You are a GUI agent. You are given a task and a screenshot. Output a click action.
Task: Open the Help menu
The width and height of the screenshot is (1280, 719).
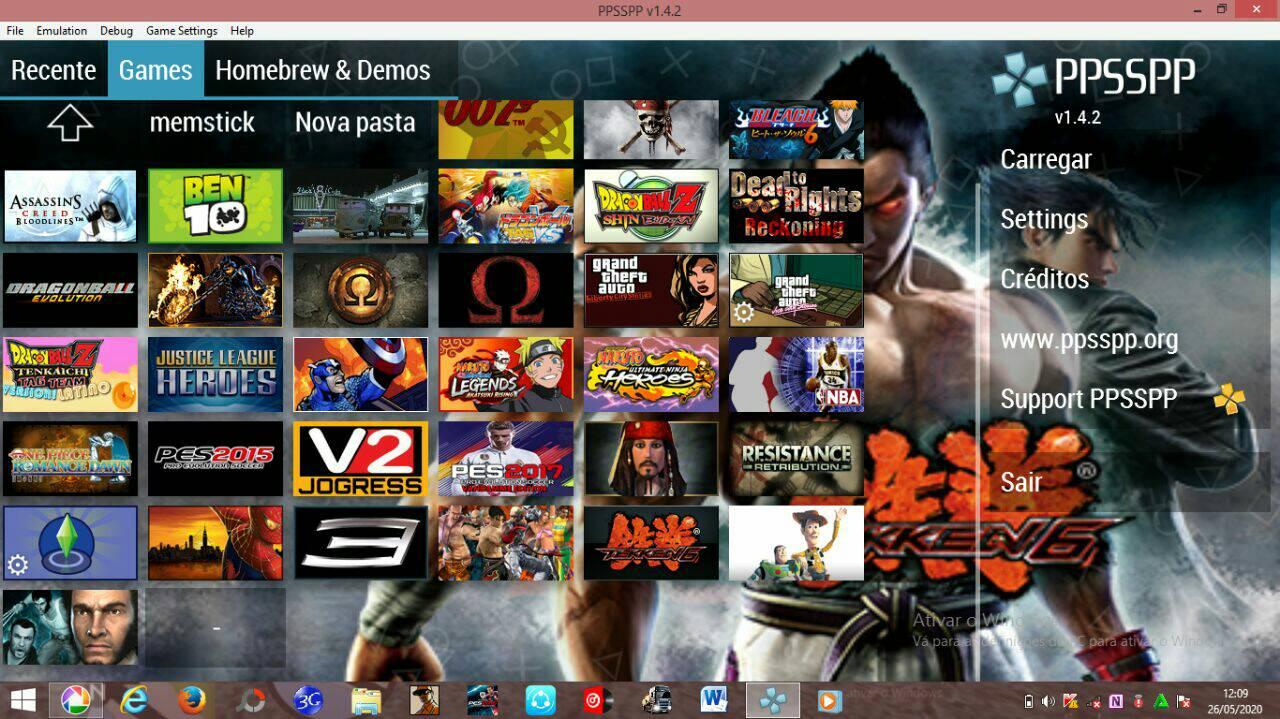click(x=242, y=31)
